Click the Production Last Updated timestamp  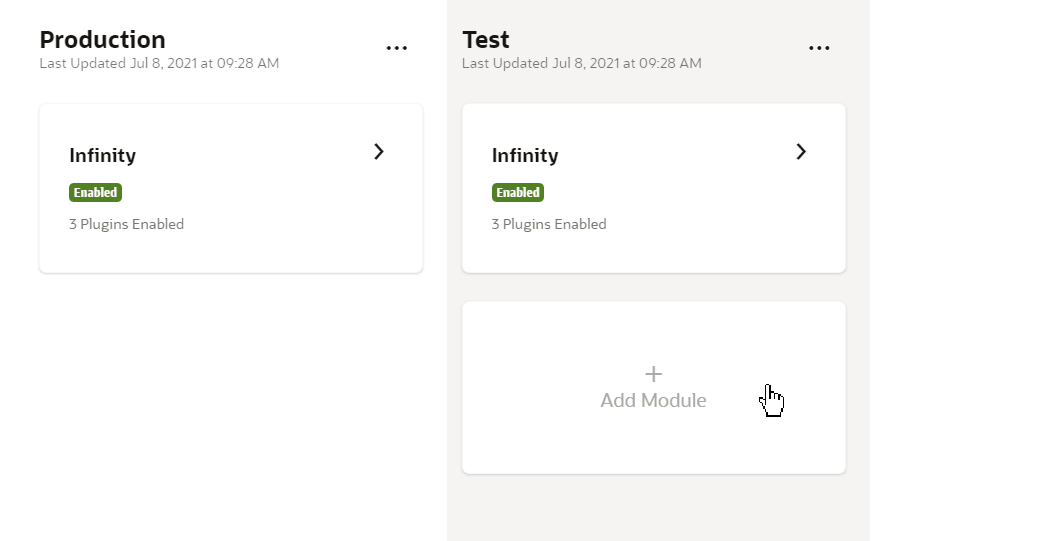[159, 64]
